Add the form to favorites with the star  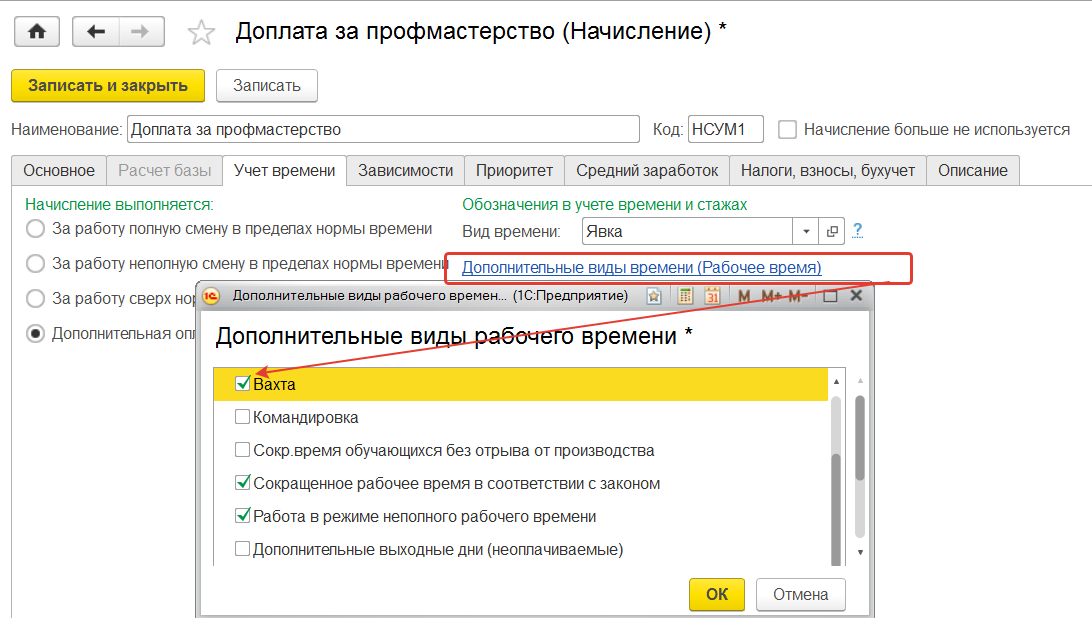coord(201,33)
